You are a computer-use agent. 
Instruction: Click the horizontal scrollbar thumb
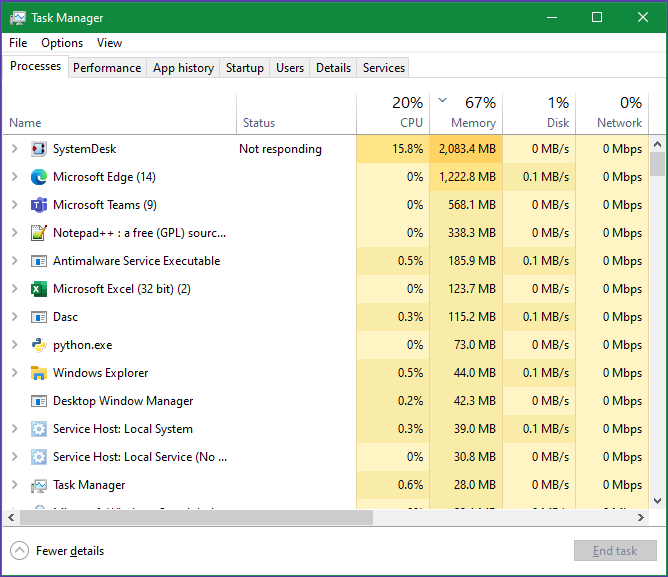(196, 518)
